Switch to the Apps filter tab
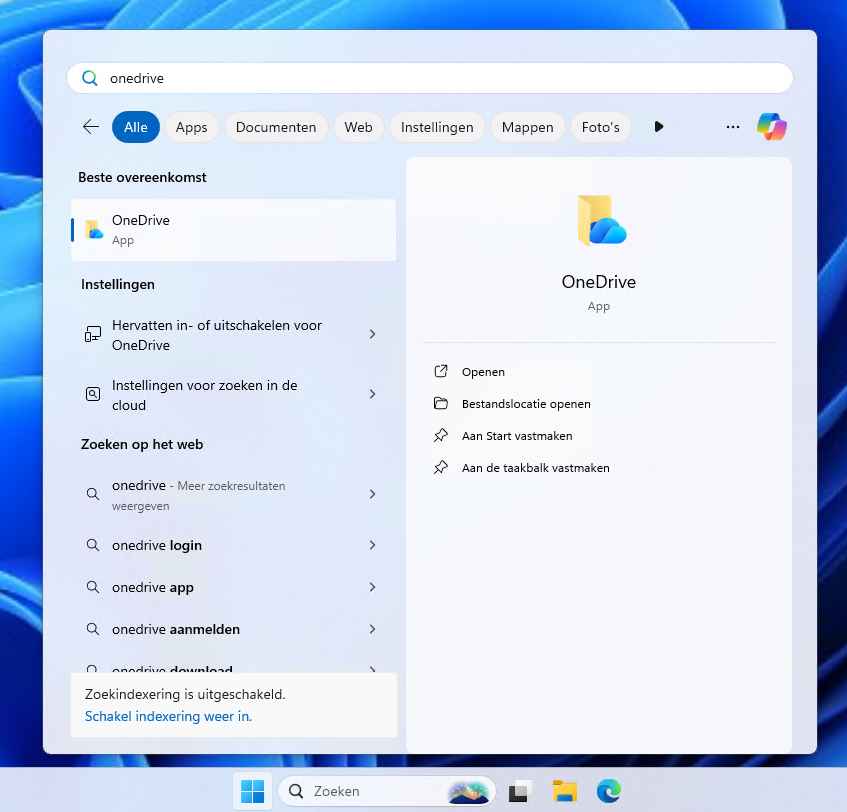This screenshot has height=812, width=847. coord(192,127)
